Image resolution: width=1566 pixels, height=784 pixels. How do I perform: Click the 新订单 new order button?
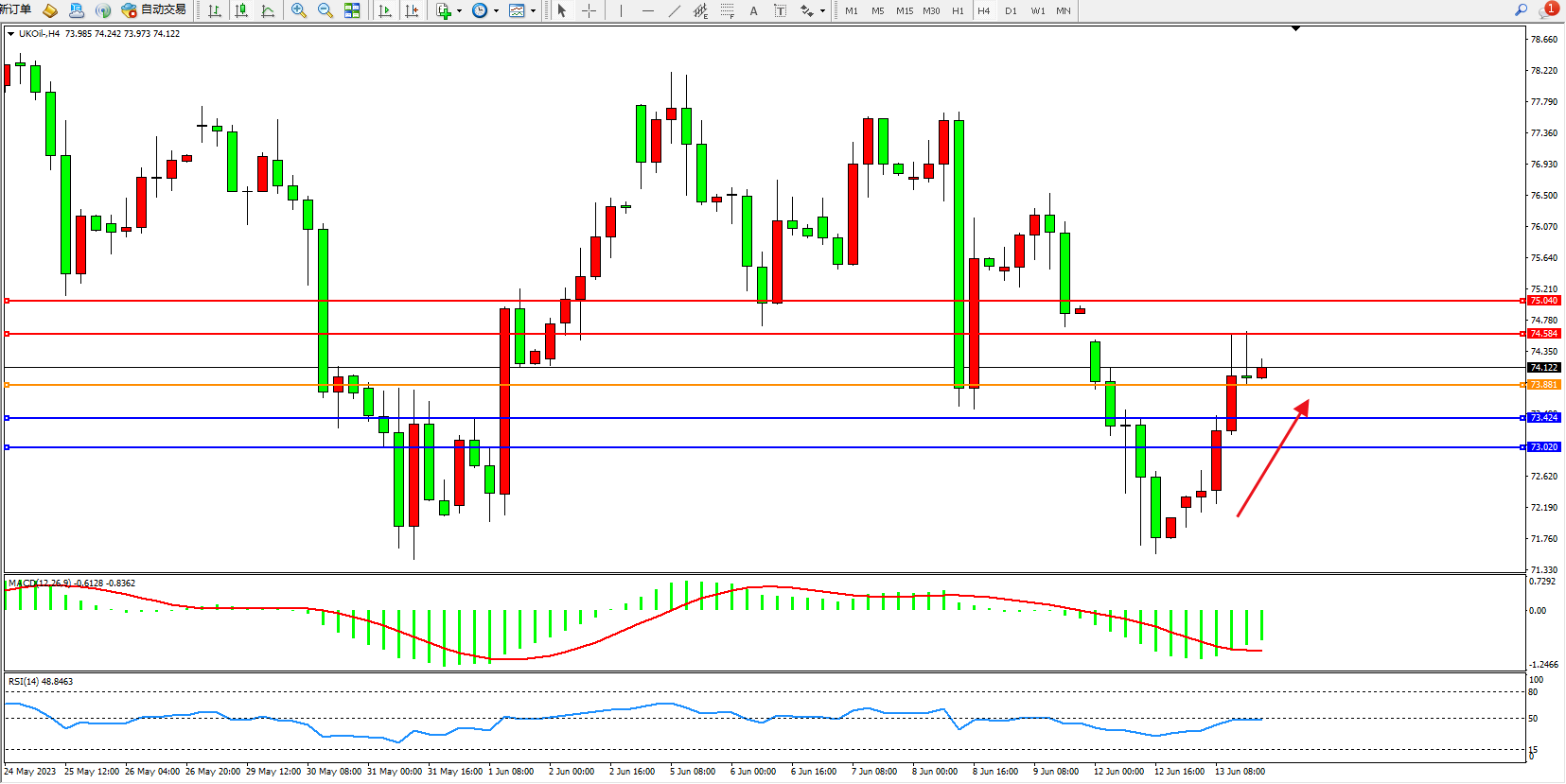pos(15,9)
